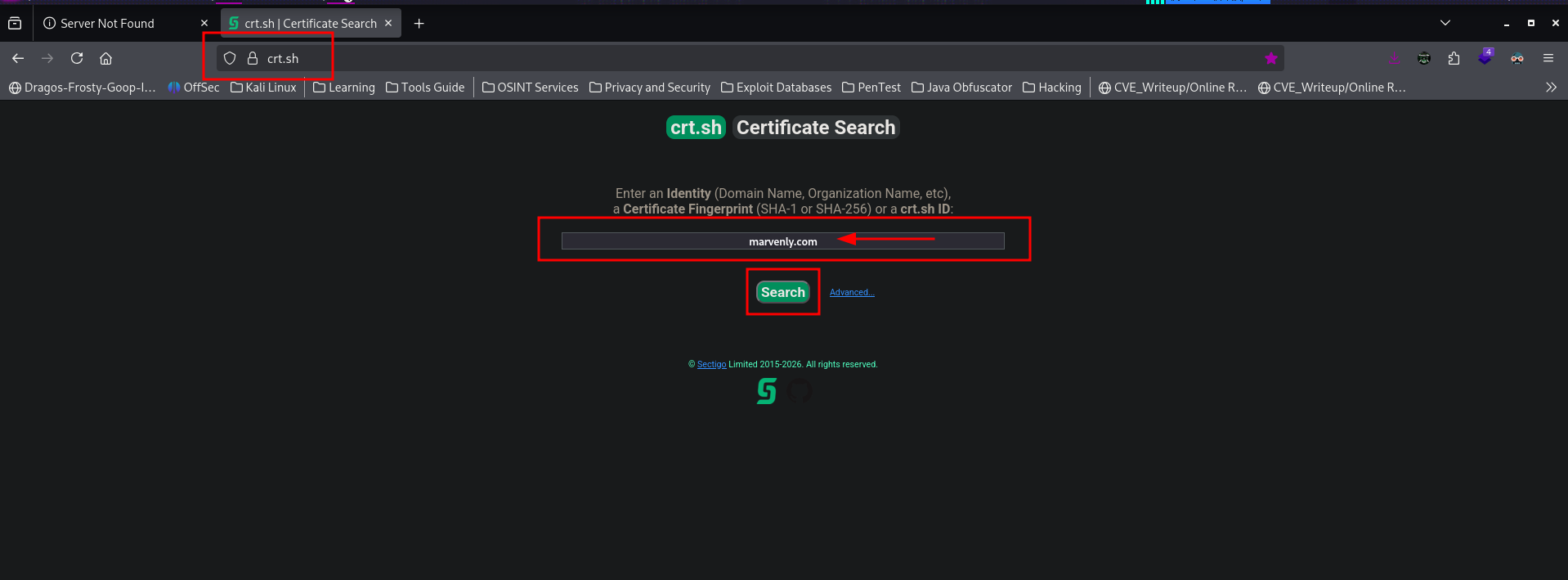
Task: Open the Firefox hamburger application menu
Action: click(1548, 58)
